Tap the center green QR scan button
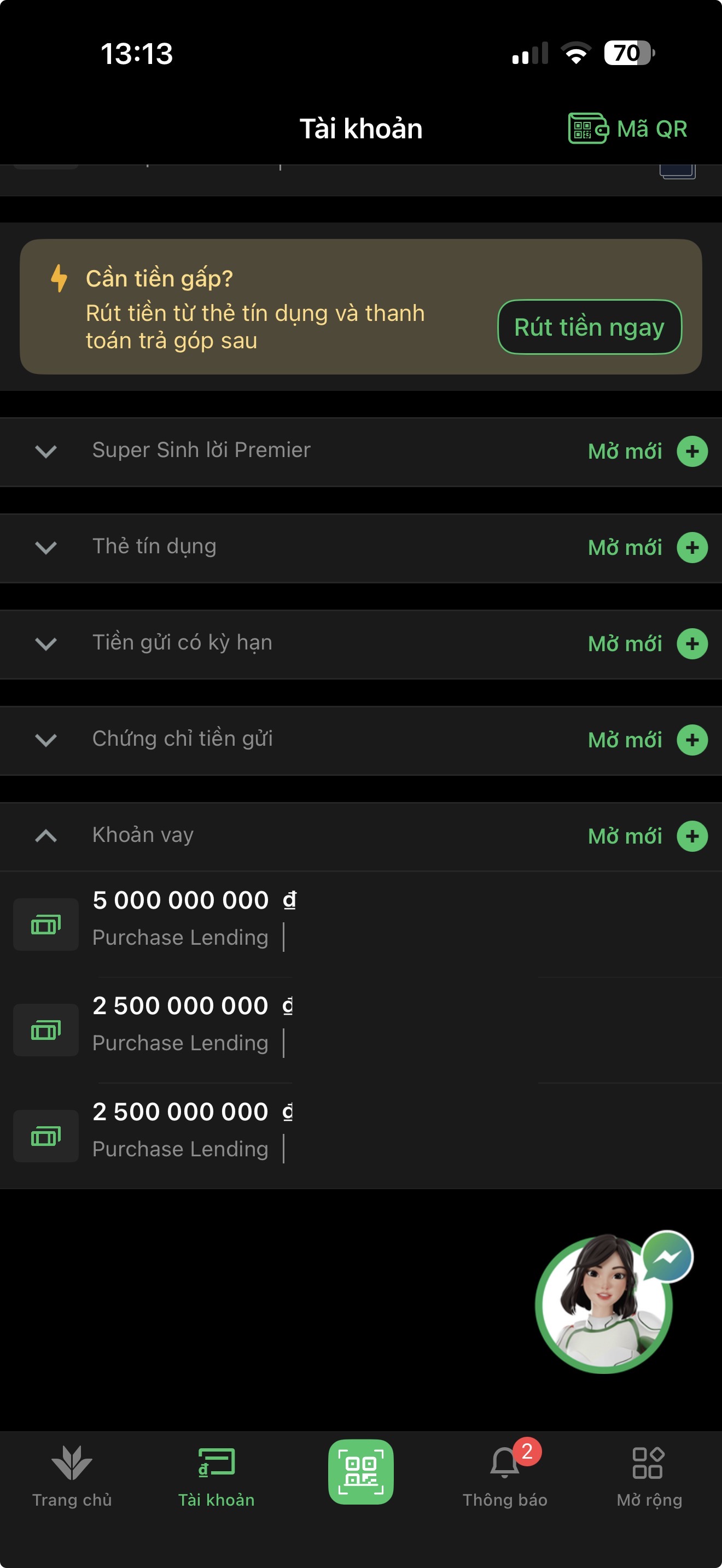Screen dimensions: 722x1568 tap(360, 1471)
